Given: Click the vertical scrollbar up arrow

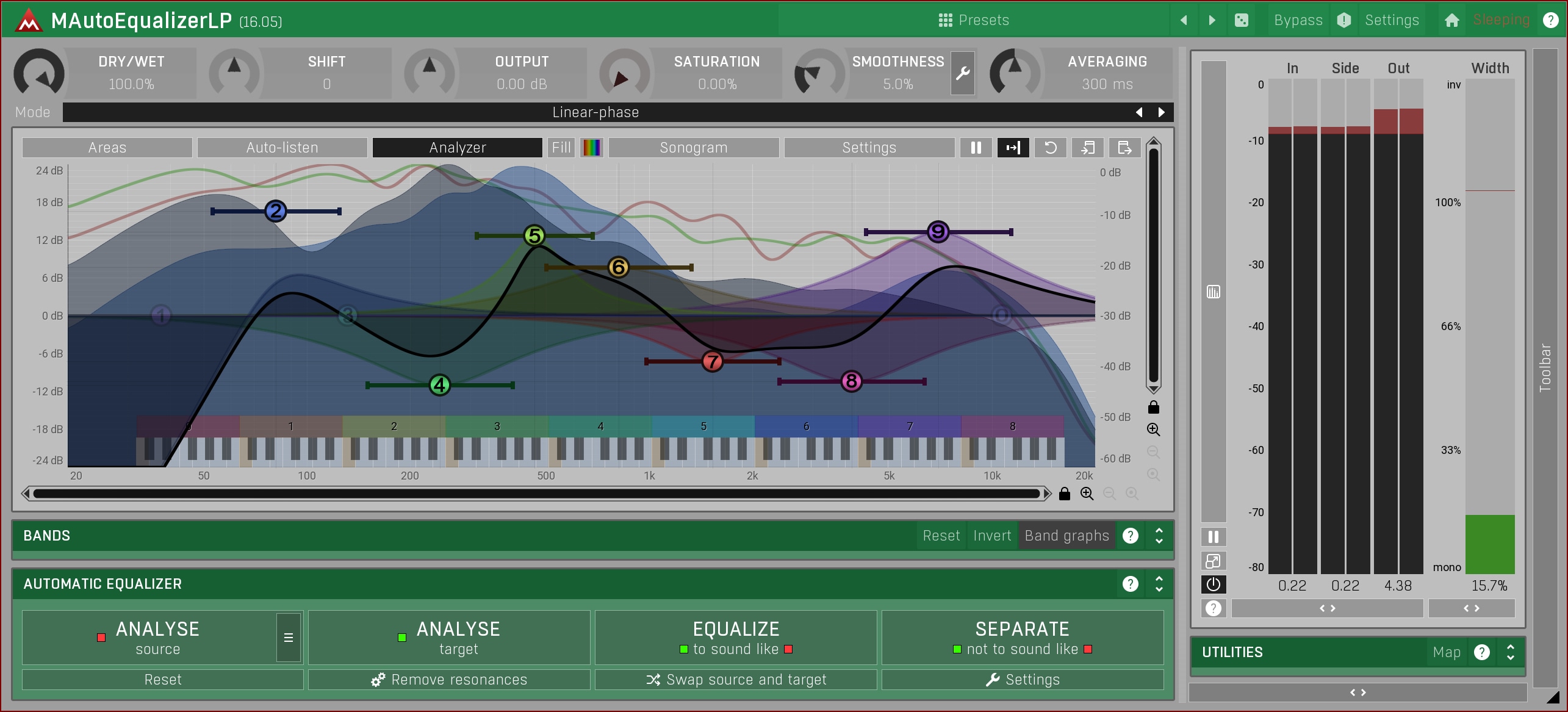Looking at the screenshot, I should [1153, 142].
